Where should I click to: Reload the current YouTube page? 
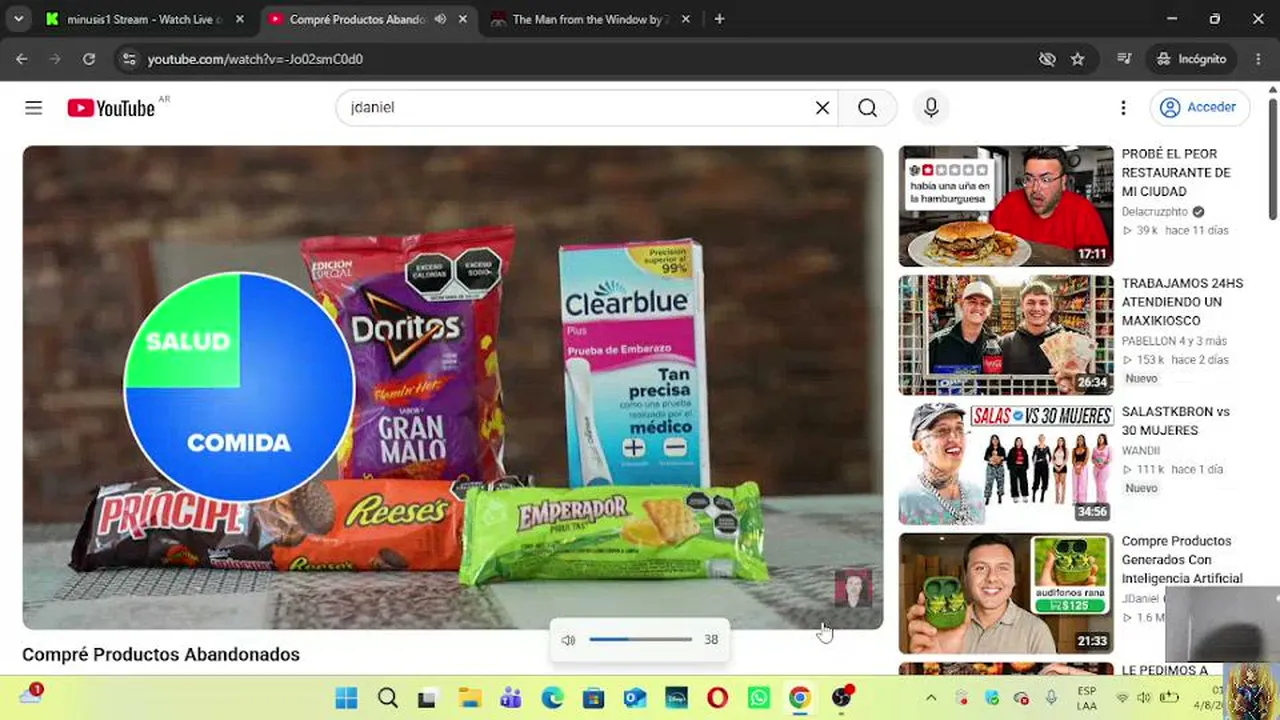pyautogui.click(x=89, y=59)
